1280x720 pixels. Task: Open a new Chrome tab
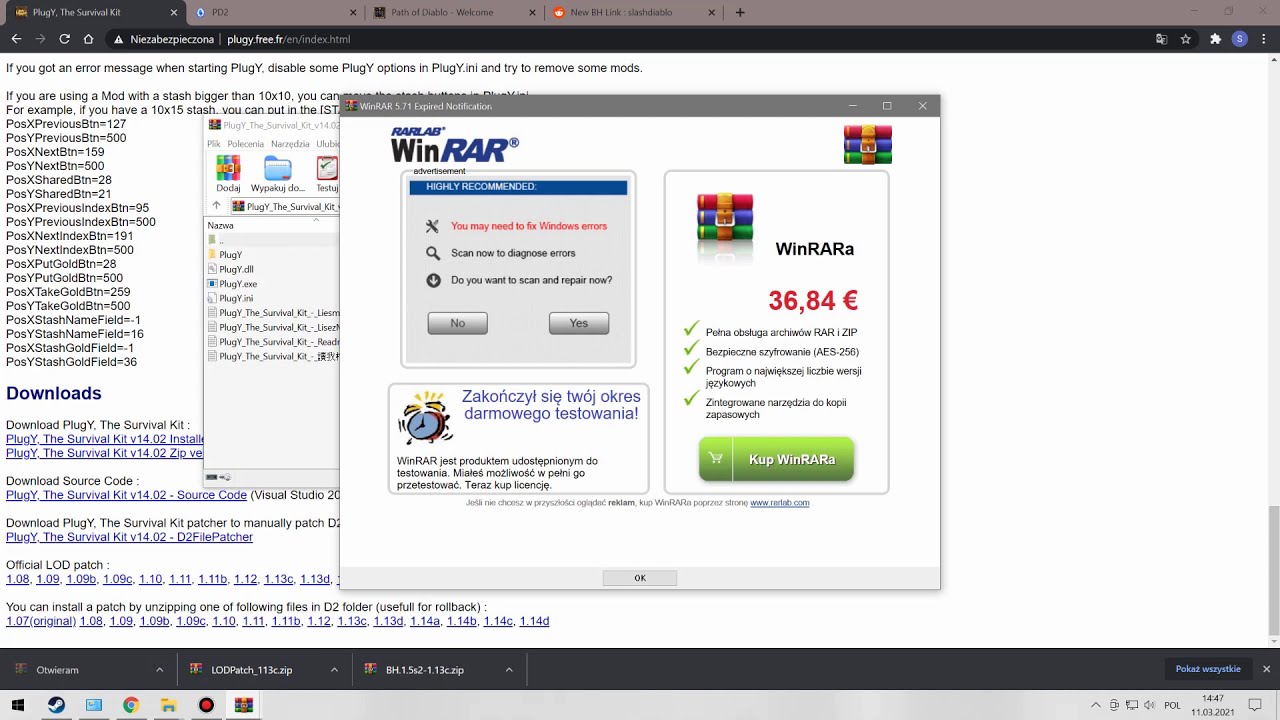(x=740, y=13)
